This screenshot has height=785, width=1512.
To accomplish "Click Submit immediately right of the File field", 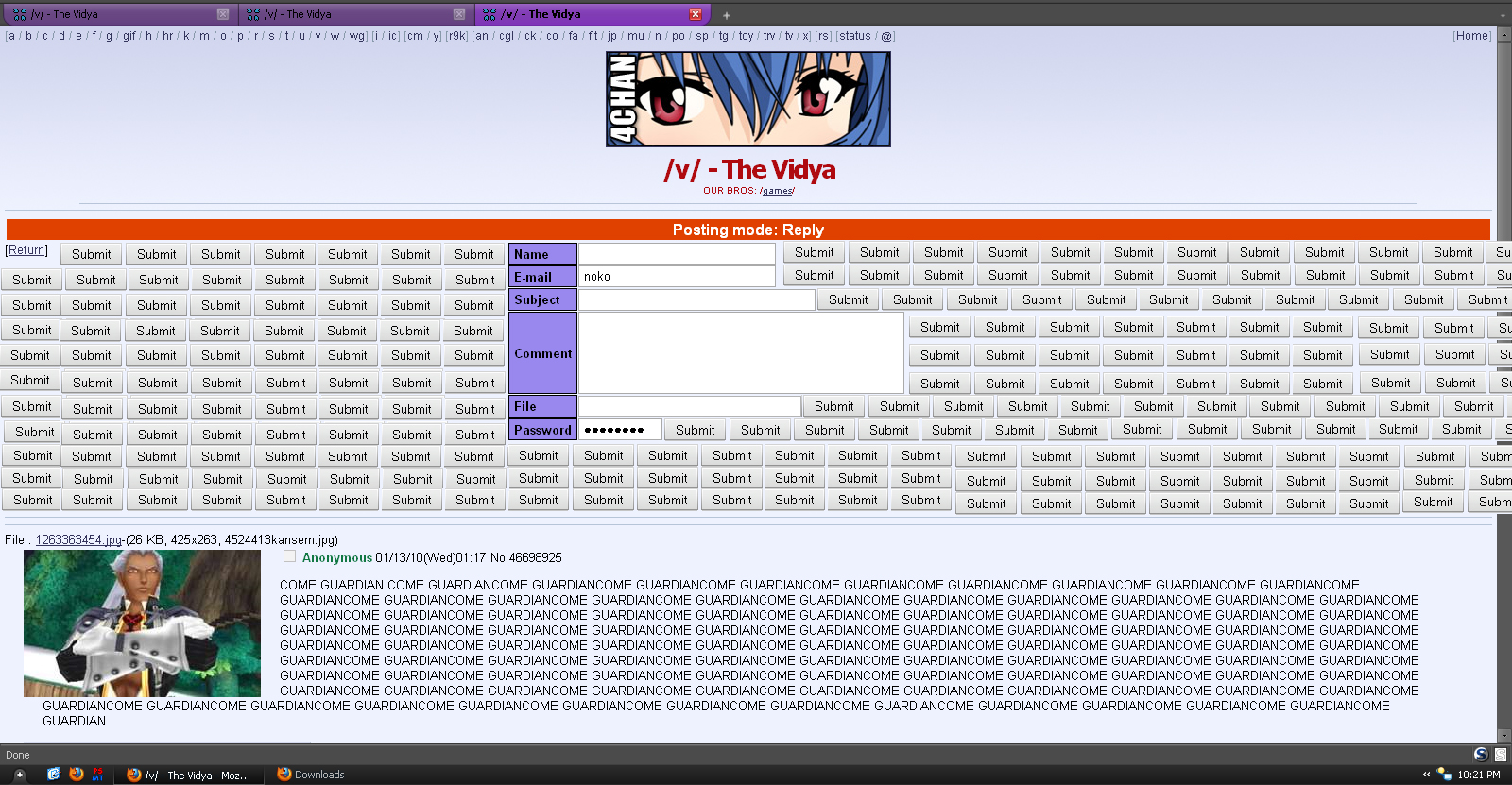I will (x=833, y=406).
